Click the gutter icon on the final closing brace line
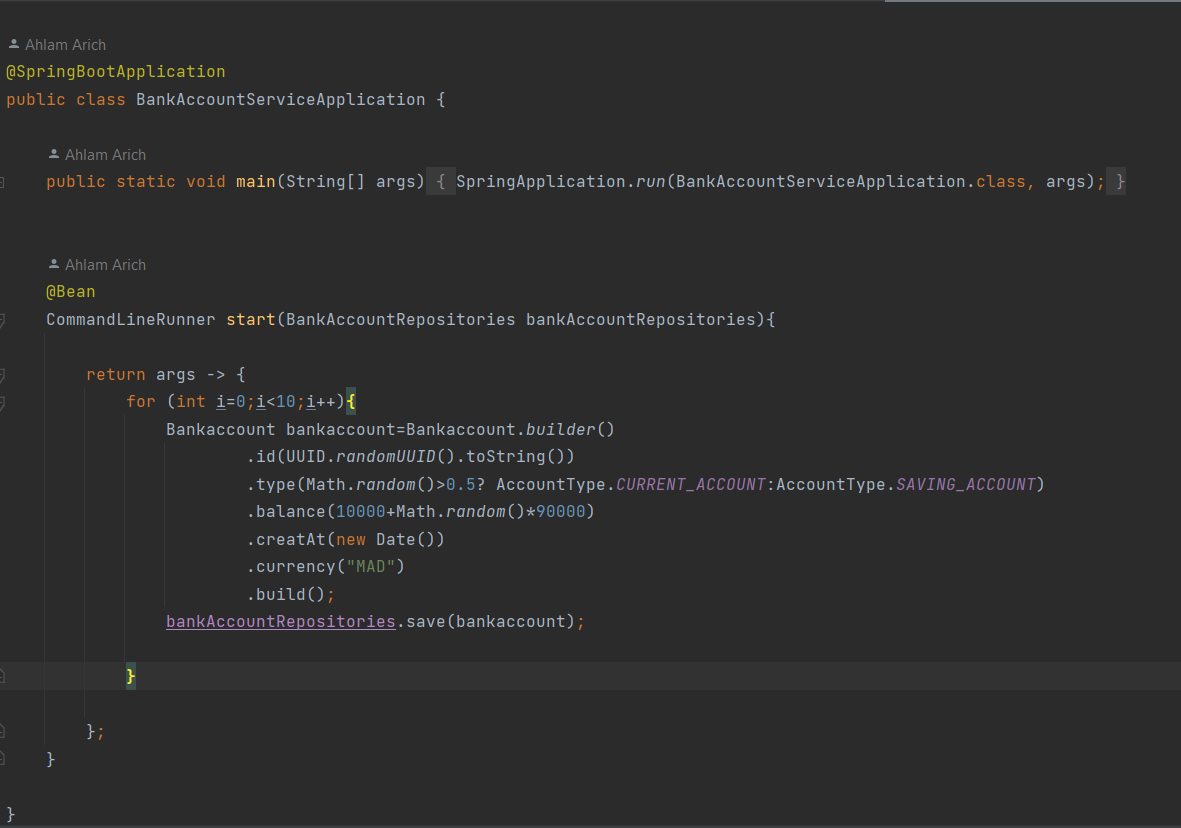The width and height of the screenshot is (1181, 828). click(x=5, y=759)
